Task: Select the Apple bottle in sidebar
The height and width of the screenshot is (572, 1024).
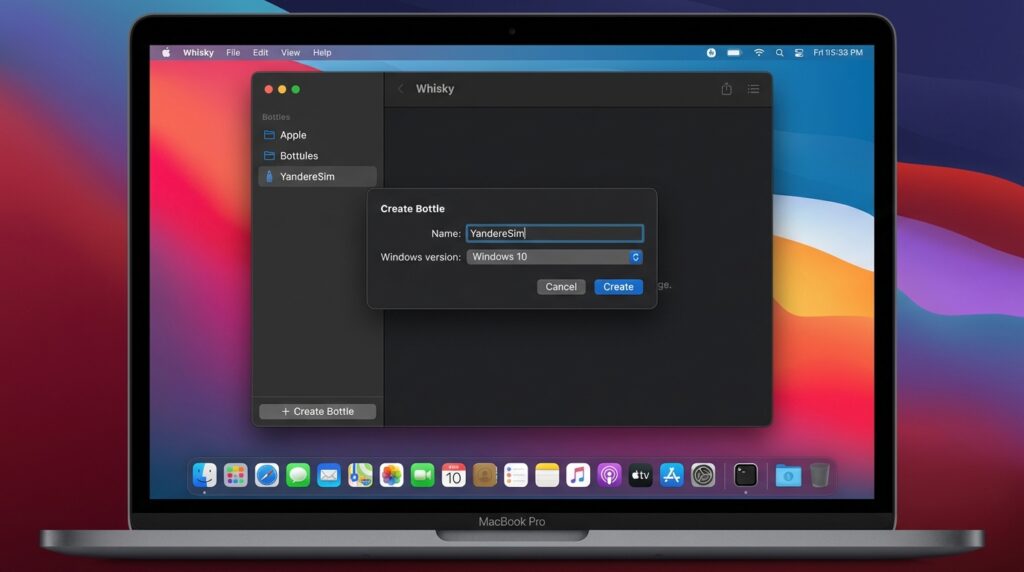Action: coord(293,135)
